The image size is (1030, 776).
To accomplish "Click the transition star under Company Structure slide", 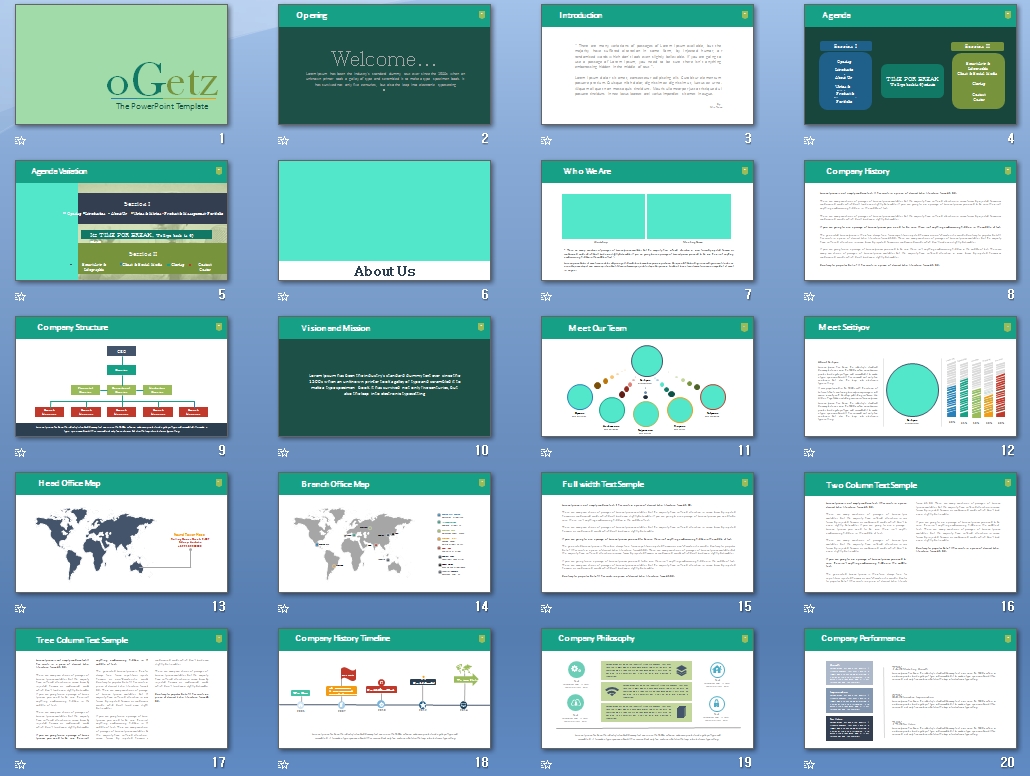I will coord(20,453).
